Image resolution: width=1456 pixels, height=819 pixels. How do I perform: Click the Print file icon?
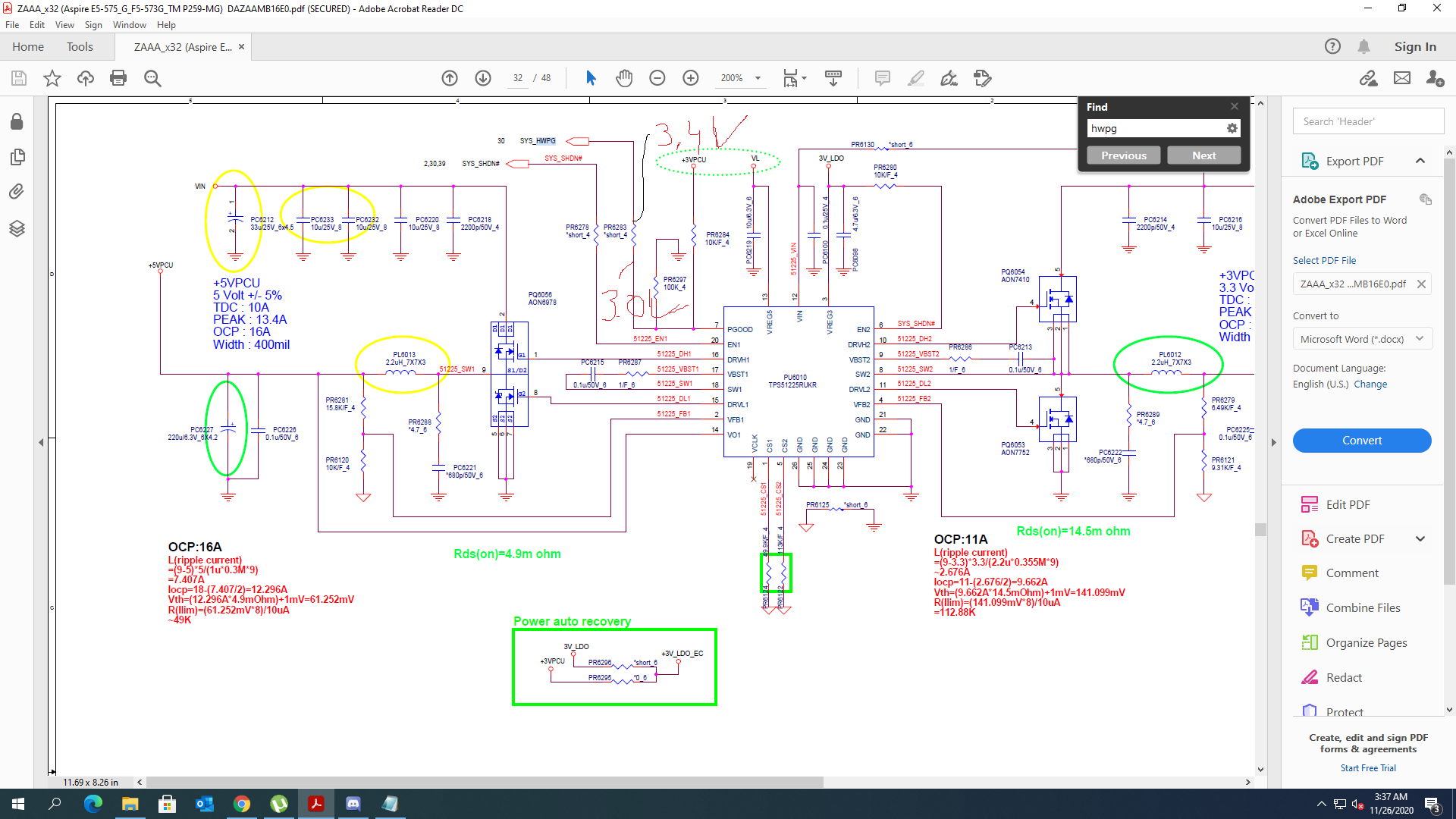click(118, 78)
